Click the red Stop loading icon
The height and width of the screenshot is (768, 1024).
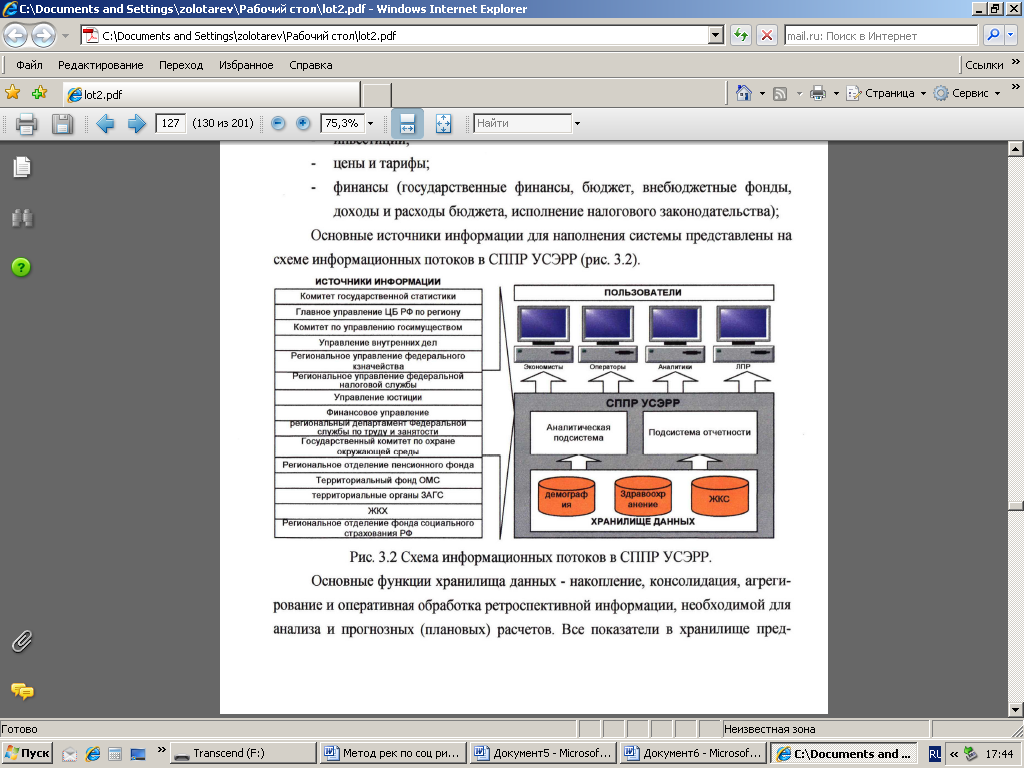(767, 35)
